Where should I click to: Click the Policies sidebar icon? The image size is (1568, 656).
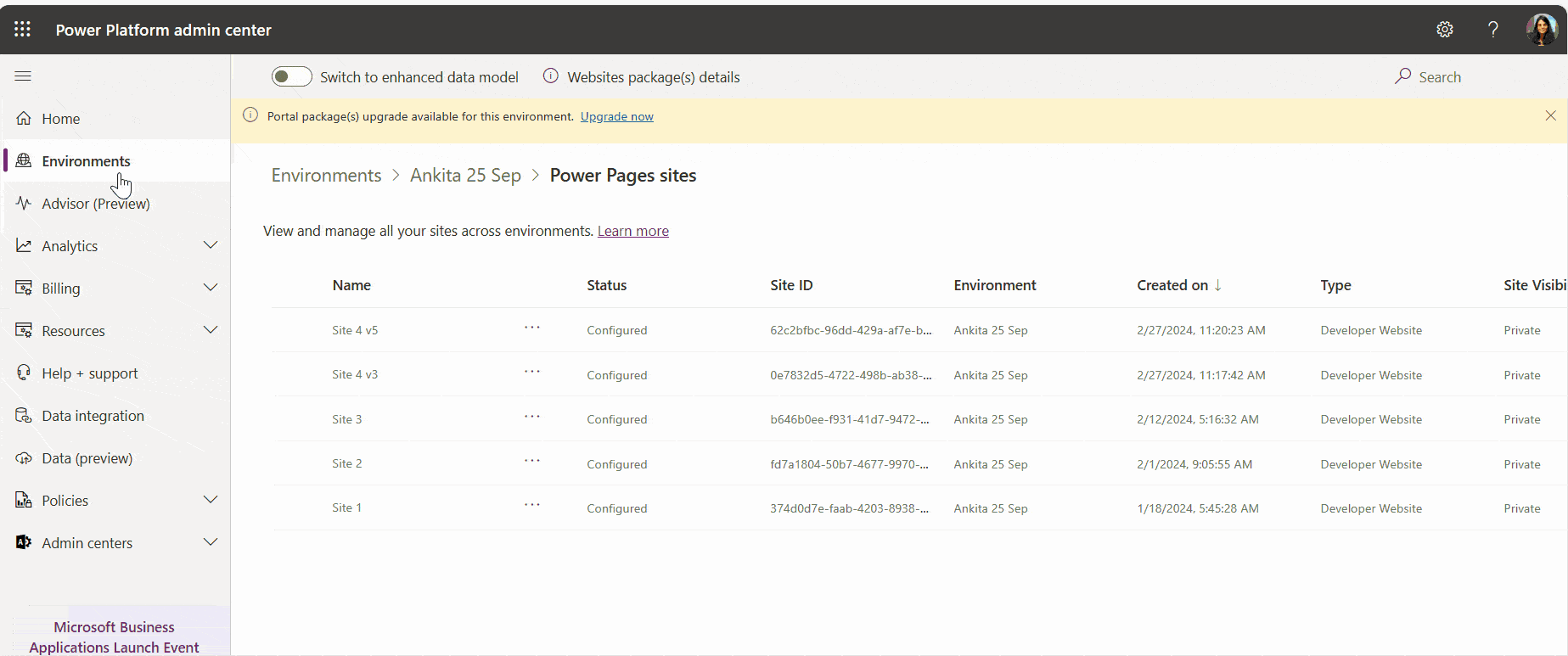tap(24, 500)
